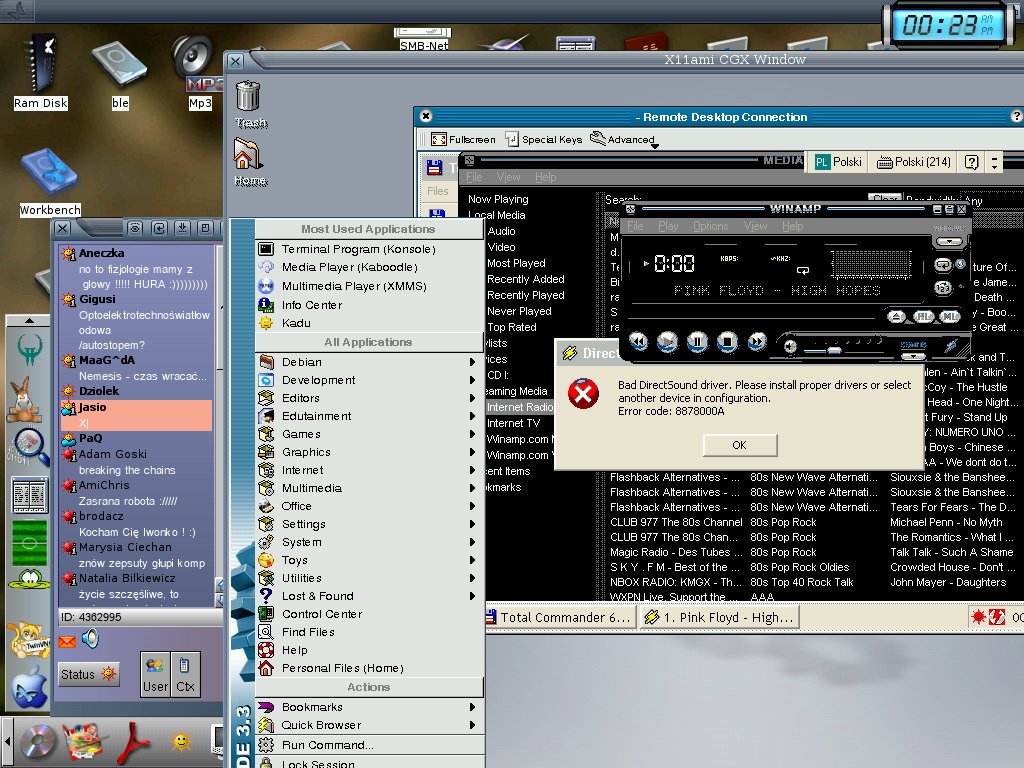Select contact Jasio in Kadu list
The height and width of the screenshot is (768, 1024).
pyautogui.click(x=136, y=415)
